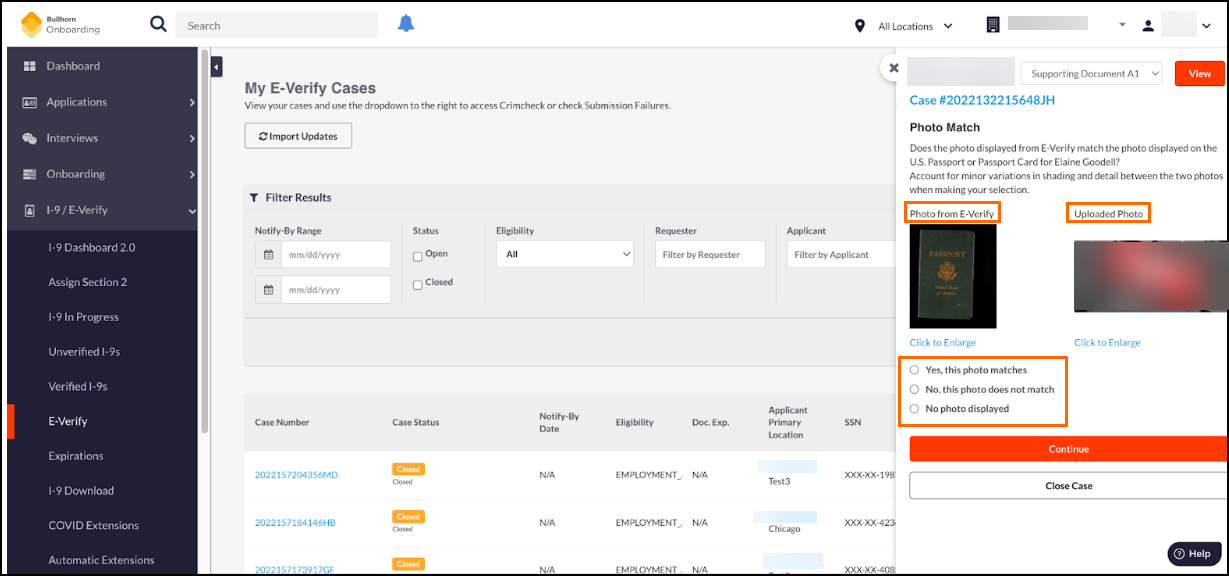Click the calendar icon for first date

tap(268, 255)
